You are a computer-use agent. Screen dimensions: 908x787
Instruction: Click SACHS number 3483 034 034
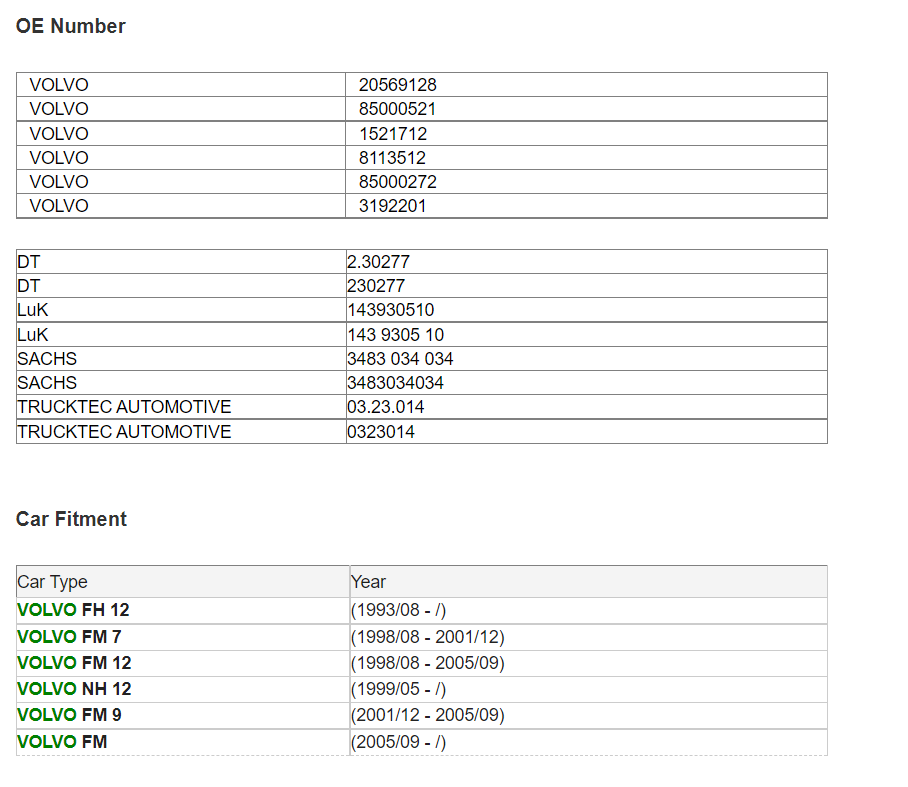pos(400,358)
